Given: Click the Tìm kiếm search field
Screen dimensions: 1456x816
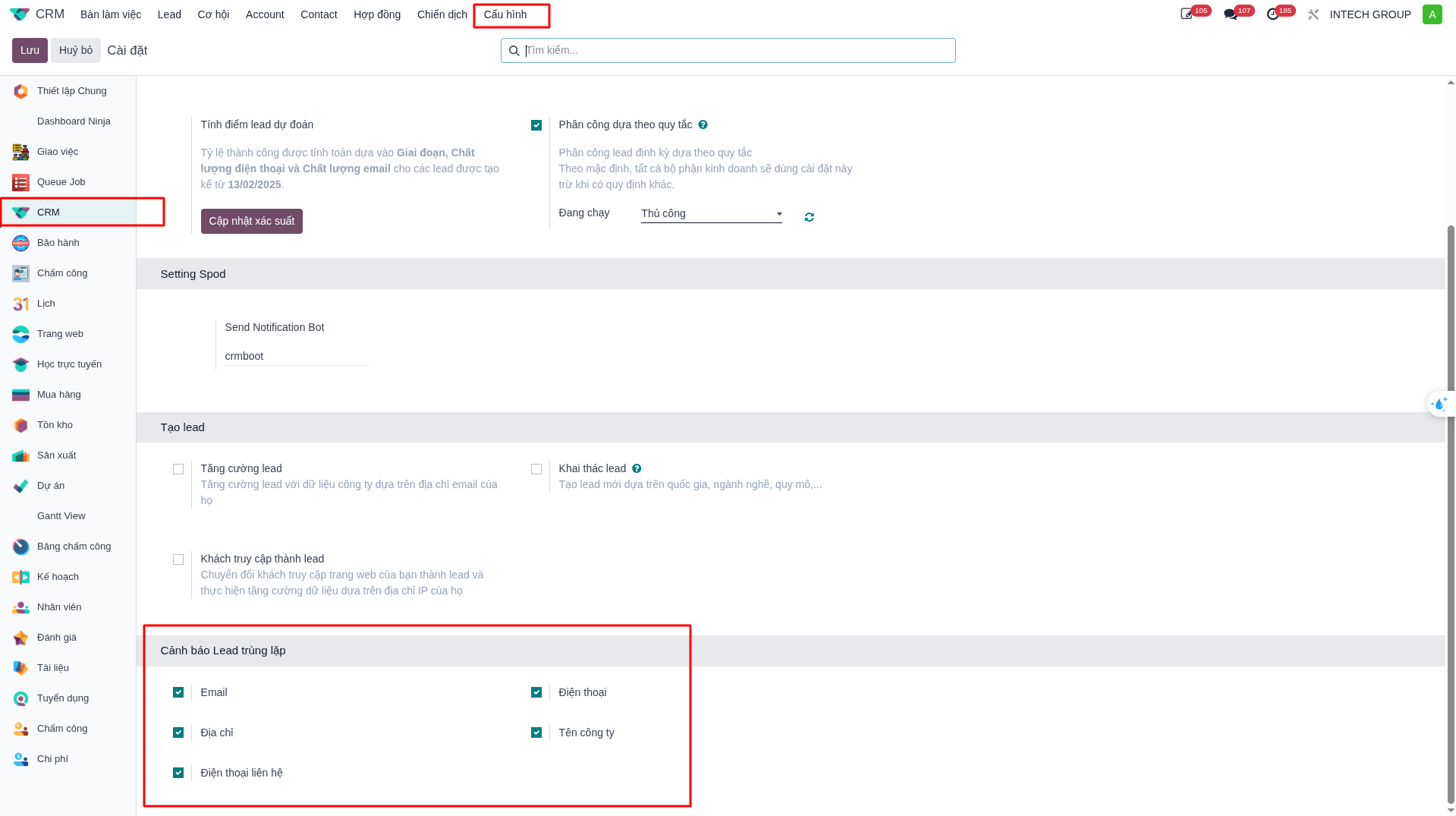Looking at the screenshot, I should [x=728, y=50].
